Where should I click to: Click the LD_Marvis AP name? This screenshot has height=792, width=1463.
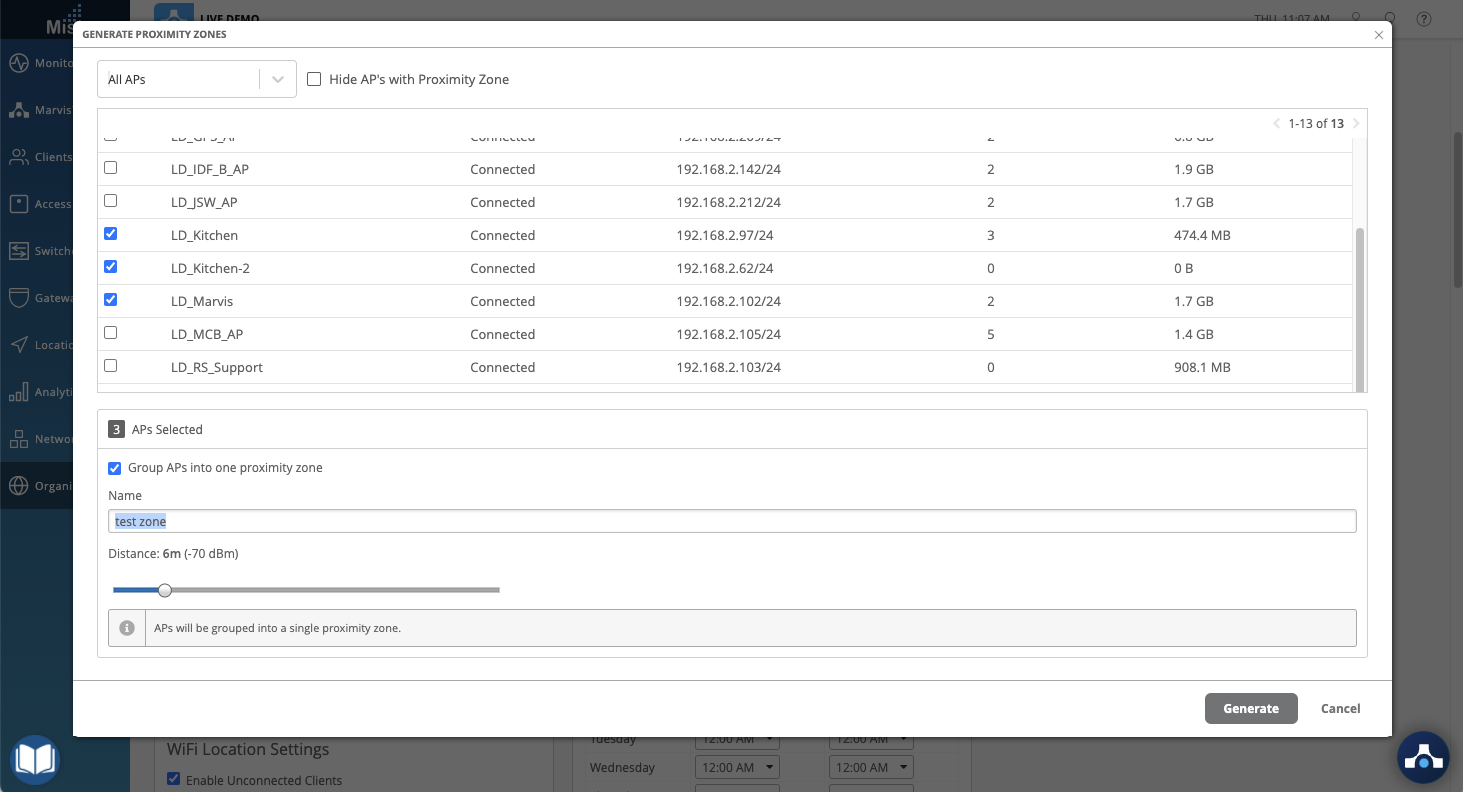pos(202,301)
